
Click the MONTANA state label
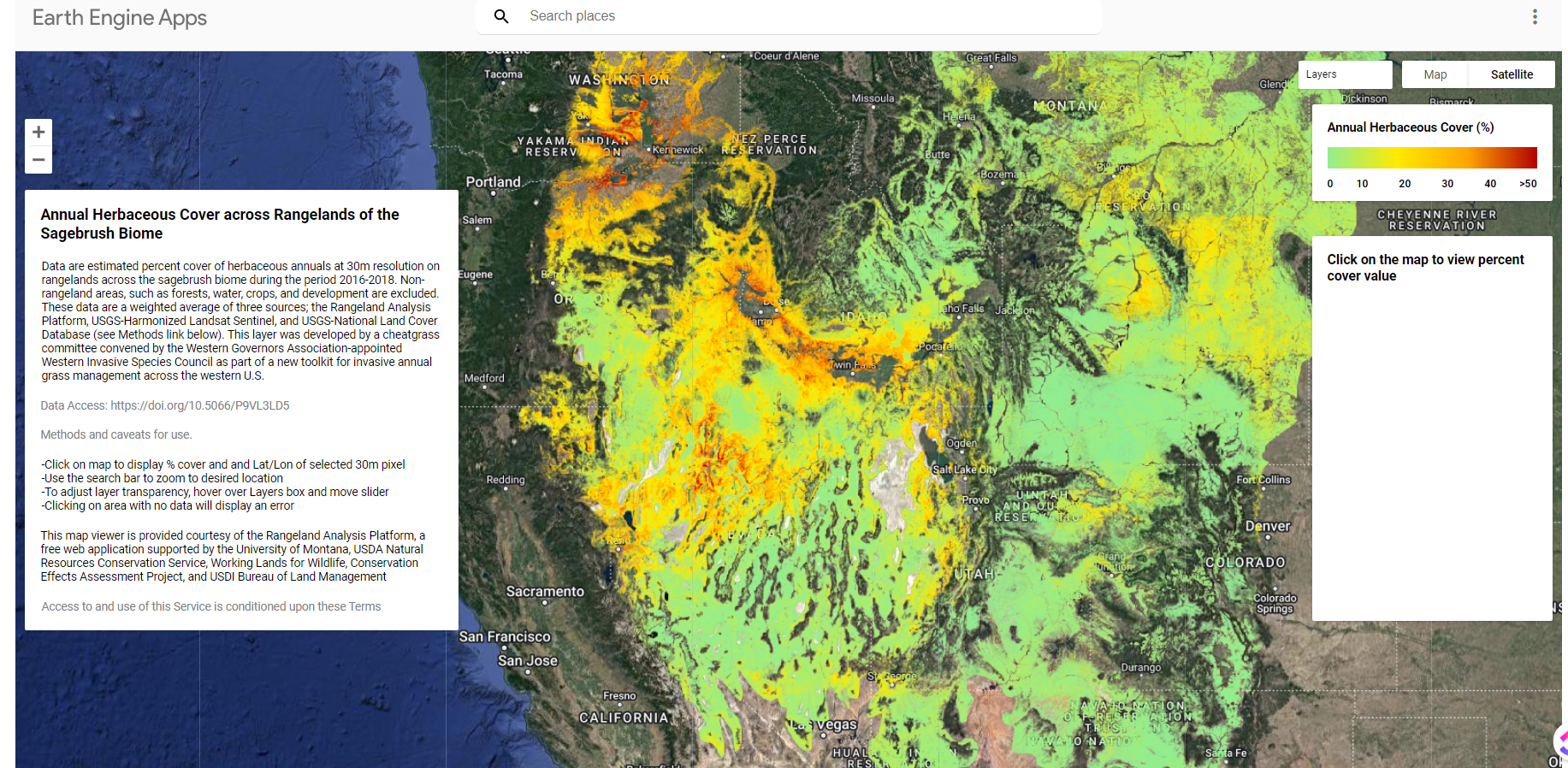coord(1071,106)
